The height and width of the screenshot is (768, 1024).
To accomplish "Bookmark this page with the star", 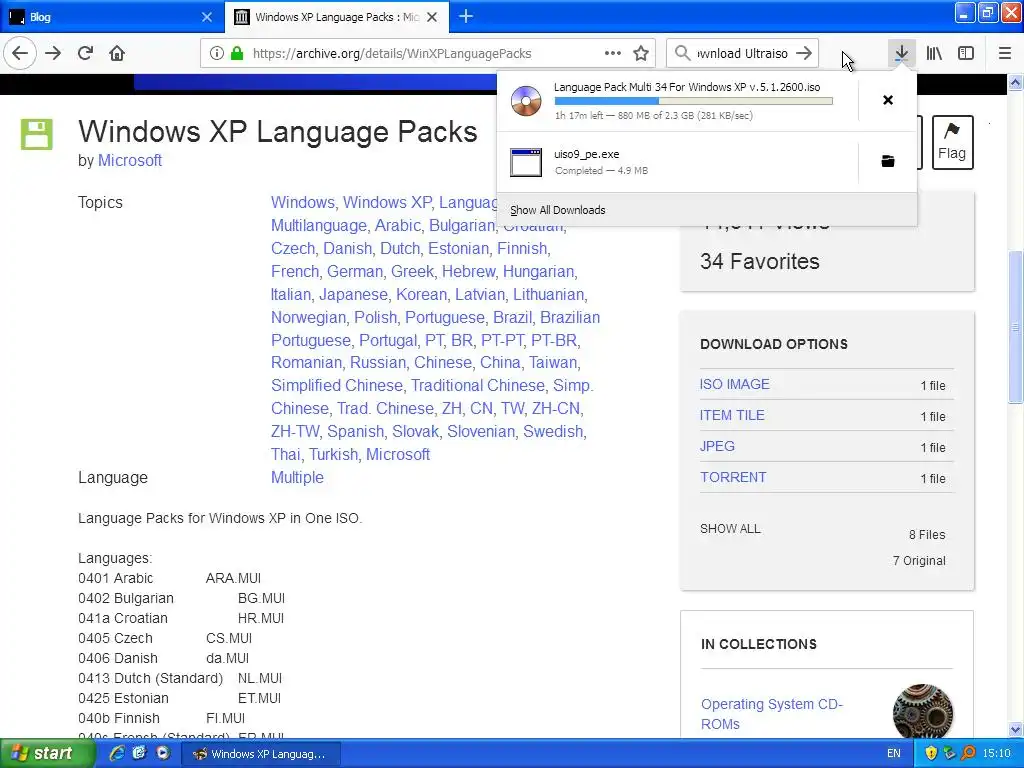I will point(641,54).
